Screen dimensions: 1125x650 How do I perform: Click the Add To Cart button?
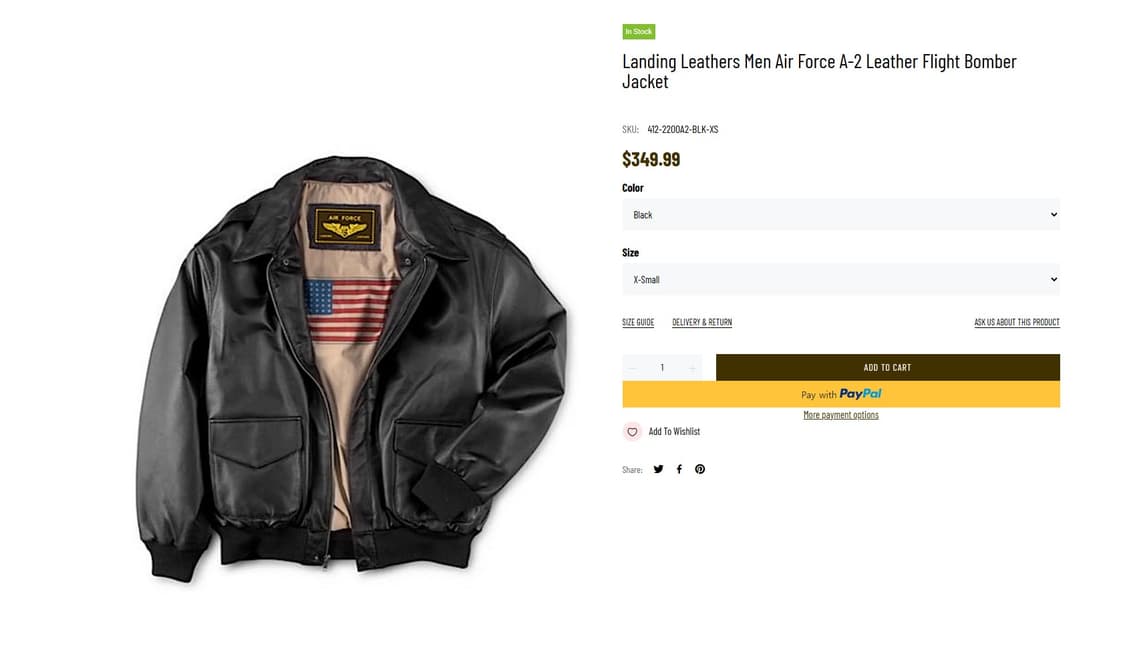point(887,367)
